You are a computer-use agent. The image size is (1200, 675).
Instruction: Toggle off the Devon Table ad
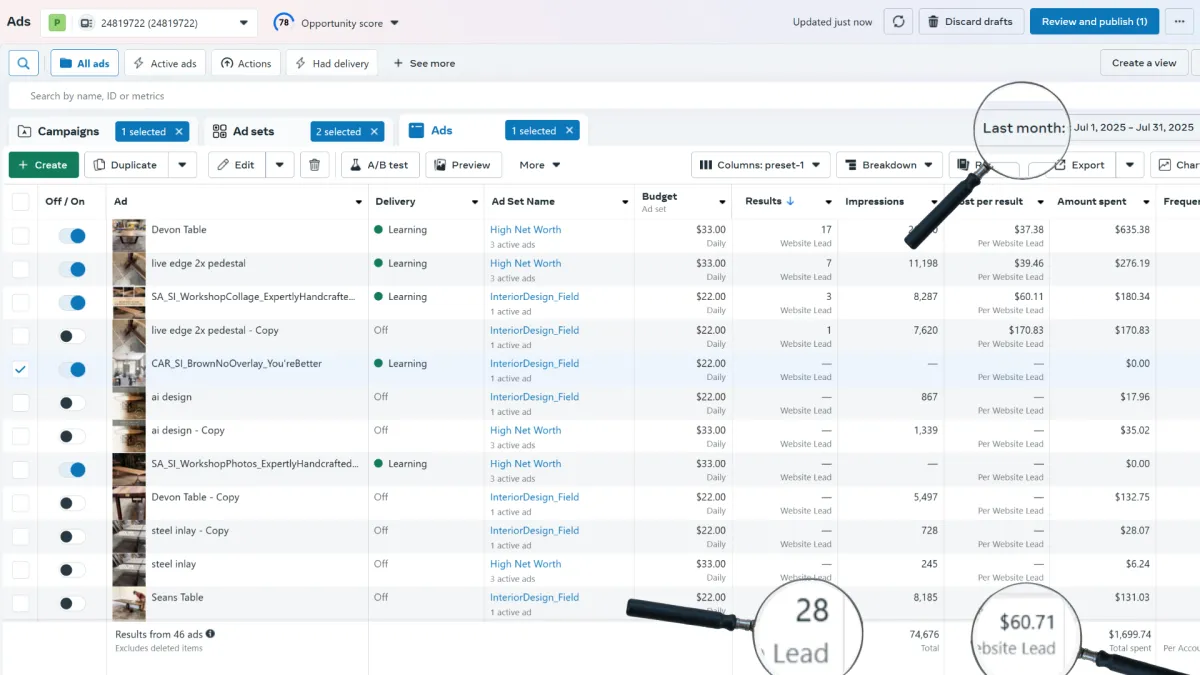click(72, 236)
